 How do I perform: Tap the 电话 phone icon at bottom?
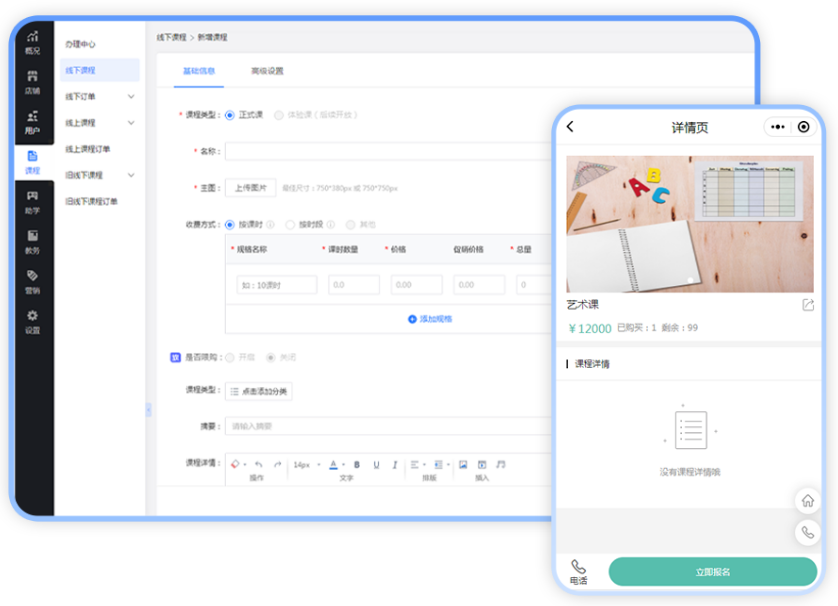coord(578,572)
